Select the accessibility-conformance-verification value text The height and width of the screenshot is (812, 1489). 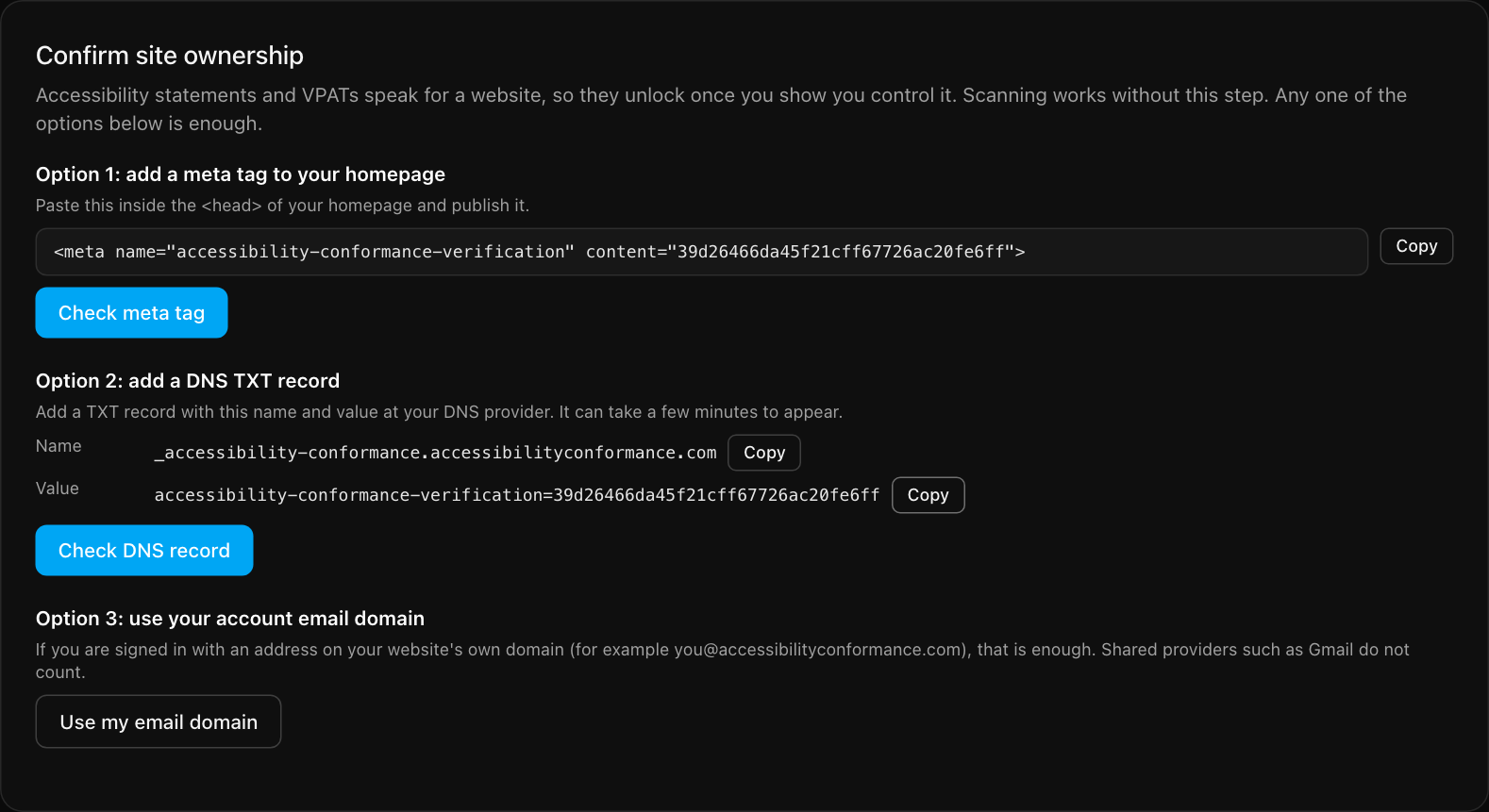(517, 495)
